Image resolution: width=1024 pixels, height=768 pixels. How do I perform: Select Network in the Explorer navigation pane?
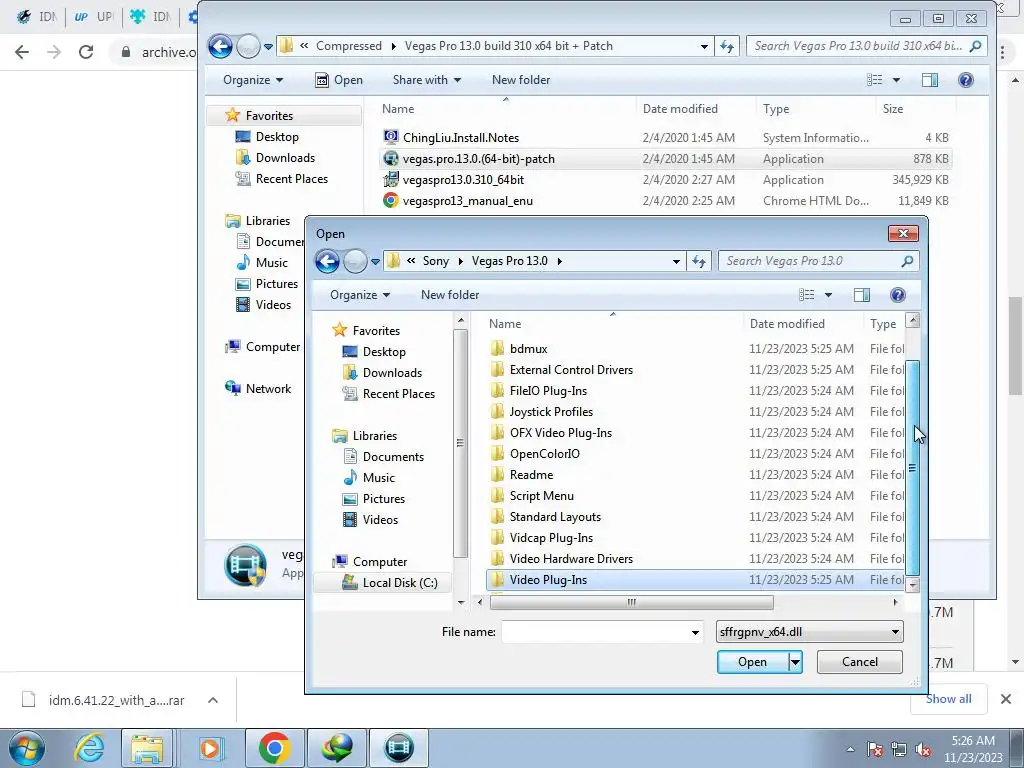(x=268, y=389)
